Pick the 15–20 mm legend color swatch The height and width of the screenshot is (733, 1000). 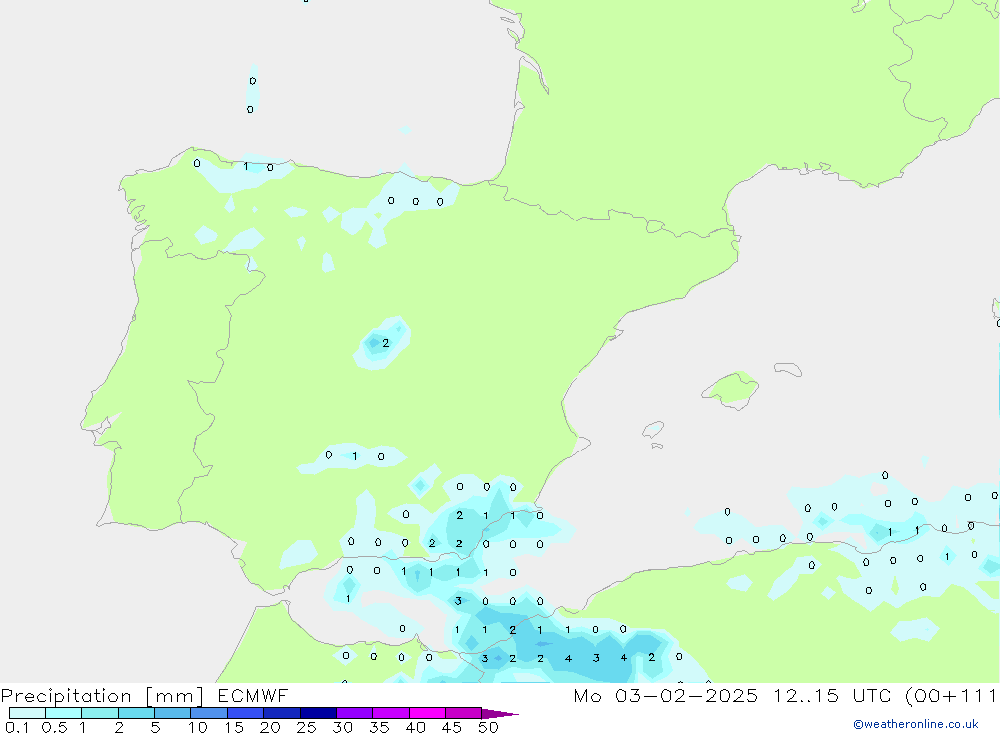coord(246,713)
